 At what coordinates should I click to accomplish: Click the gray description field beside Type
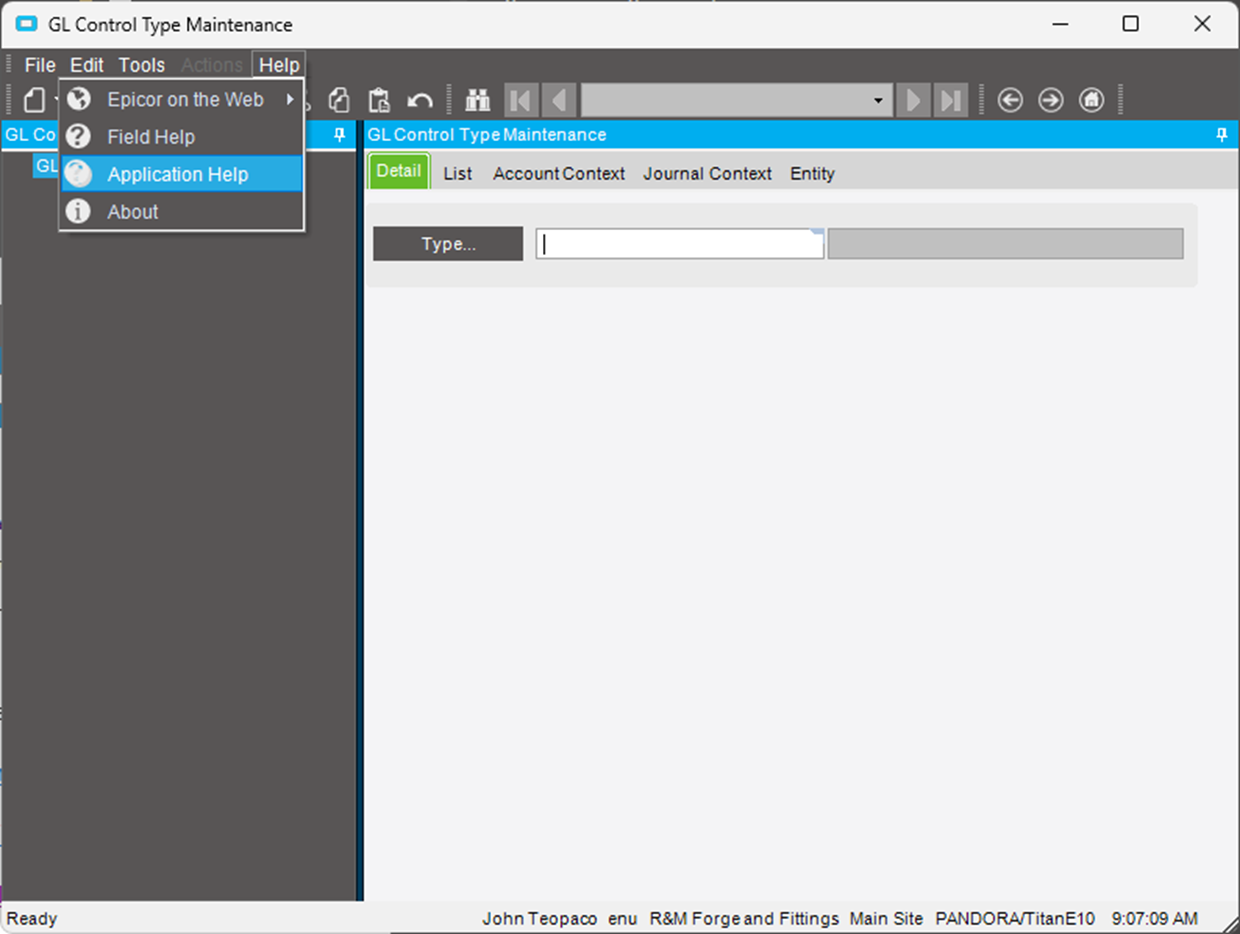[x=1005, y=244]
